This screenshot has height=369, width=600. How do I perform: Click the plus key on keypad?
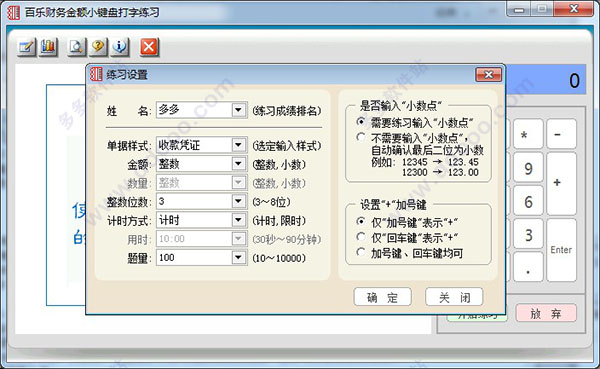[x=561, y=184]
